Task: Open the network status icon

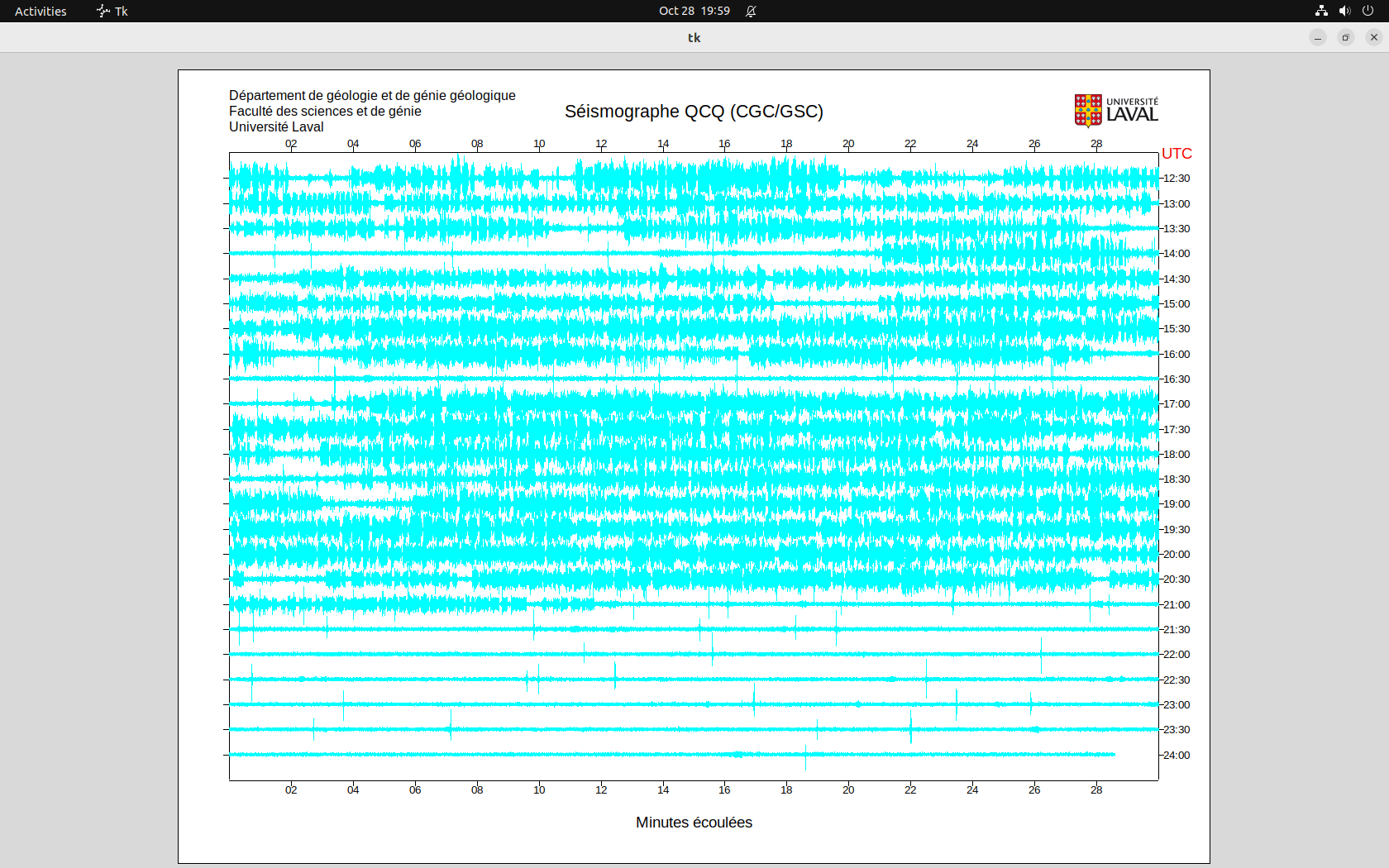Action: coord(1321,11)
